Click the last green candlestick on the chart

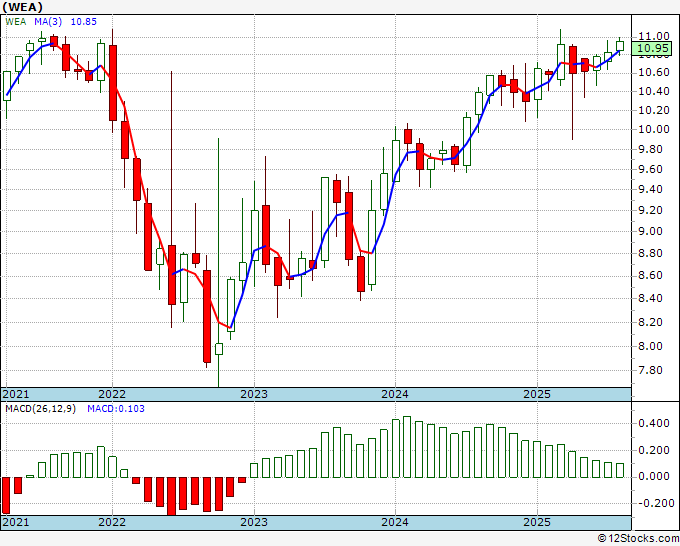(x=620, y=46)
